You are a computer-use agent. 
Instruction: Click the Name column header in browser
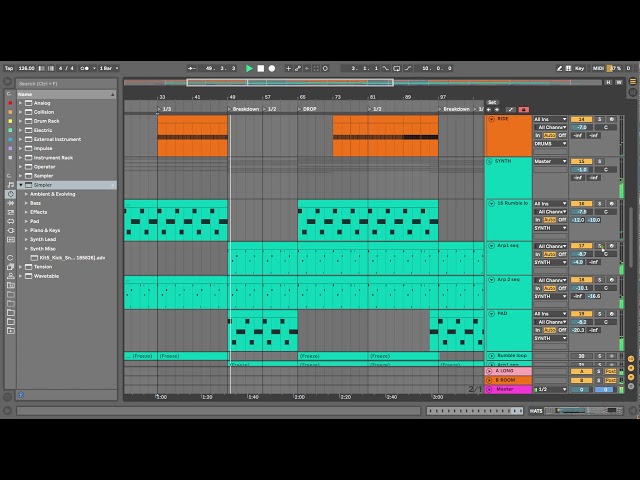pos(66,94)
